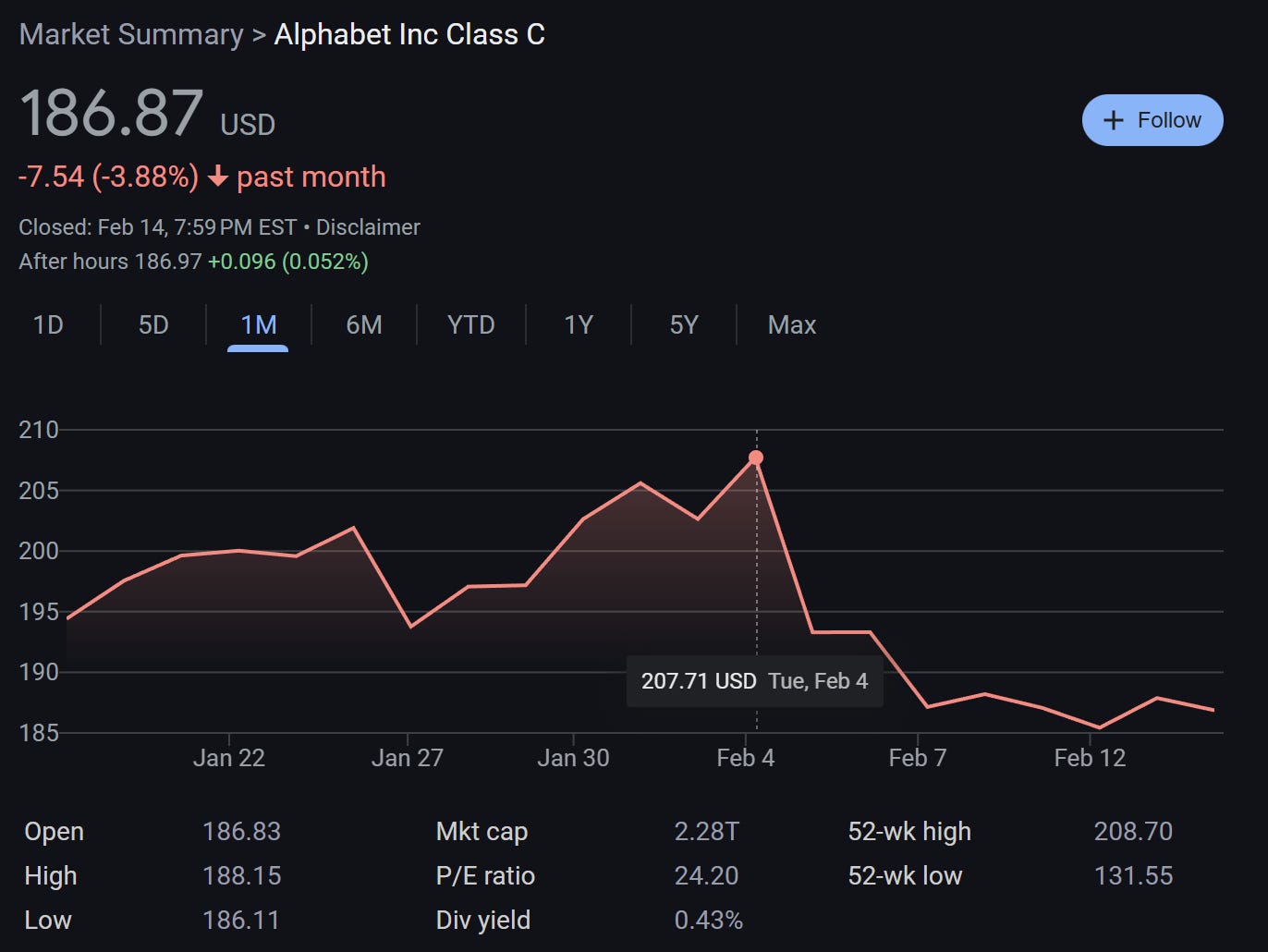Switch chart to 1D range
The width and height of the screenshot is (1268, 952).
pyautogui.click(x=48, y=325)
